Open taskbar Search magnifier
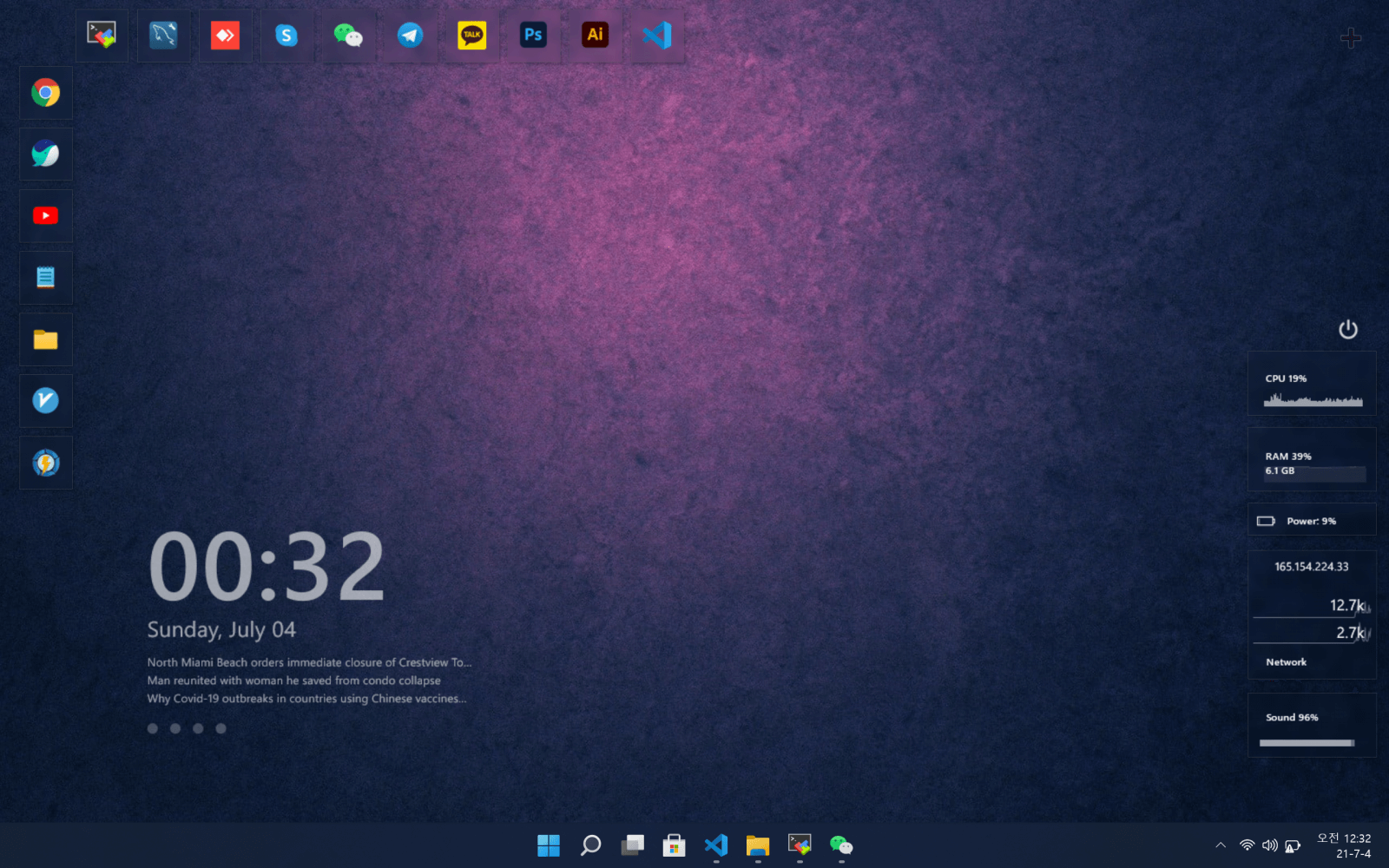The width and height of the screenshot is (1389, 868). (590, 845)
